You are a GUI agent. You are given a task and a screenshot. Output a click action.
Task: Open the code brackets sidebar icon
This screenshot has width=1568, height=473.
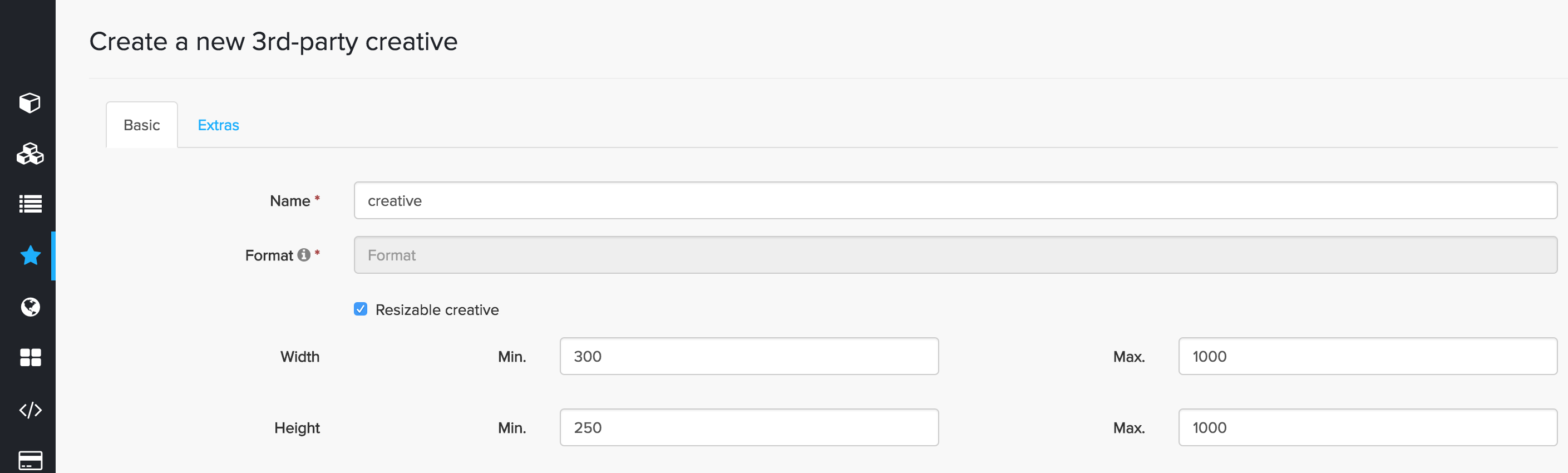(x=30, y=410)
